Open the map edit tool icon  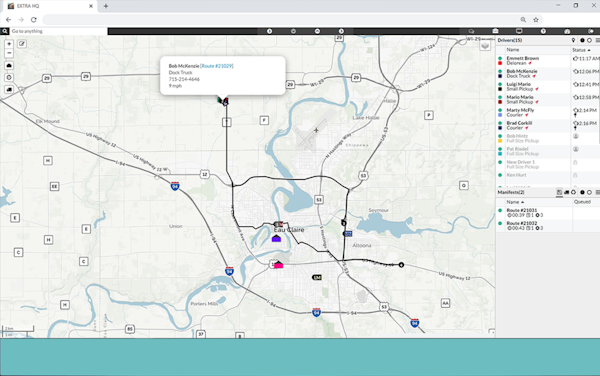tap(22, 44)
